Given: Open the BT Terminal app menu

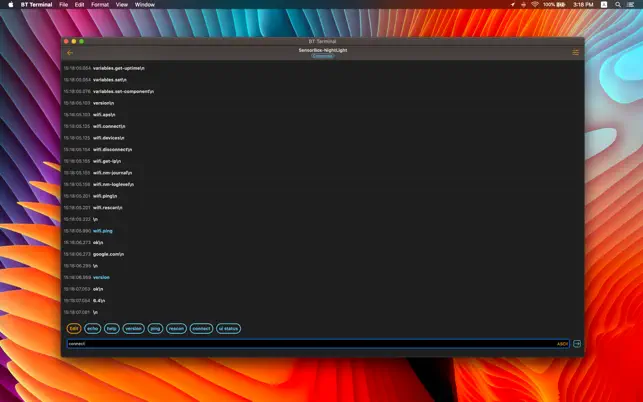Looking at the screenshot, I should [x=36, y=5].
